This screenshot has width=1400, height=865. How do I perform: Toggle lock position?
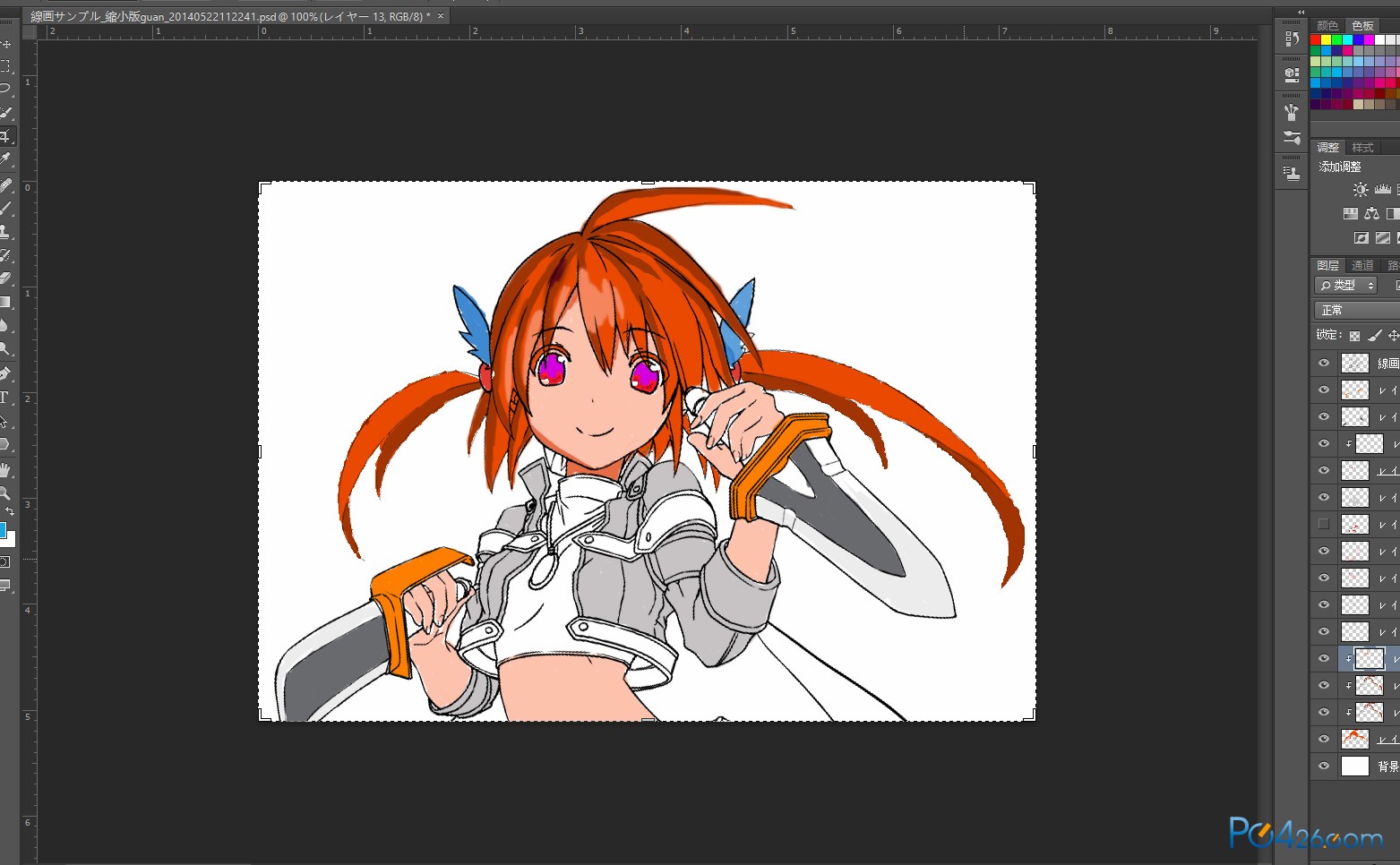pyautogui.click(x=1394, y=336)
